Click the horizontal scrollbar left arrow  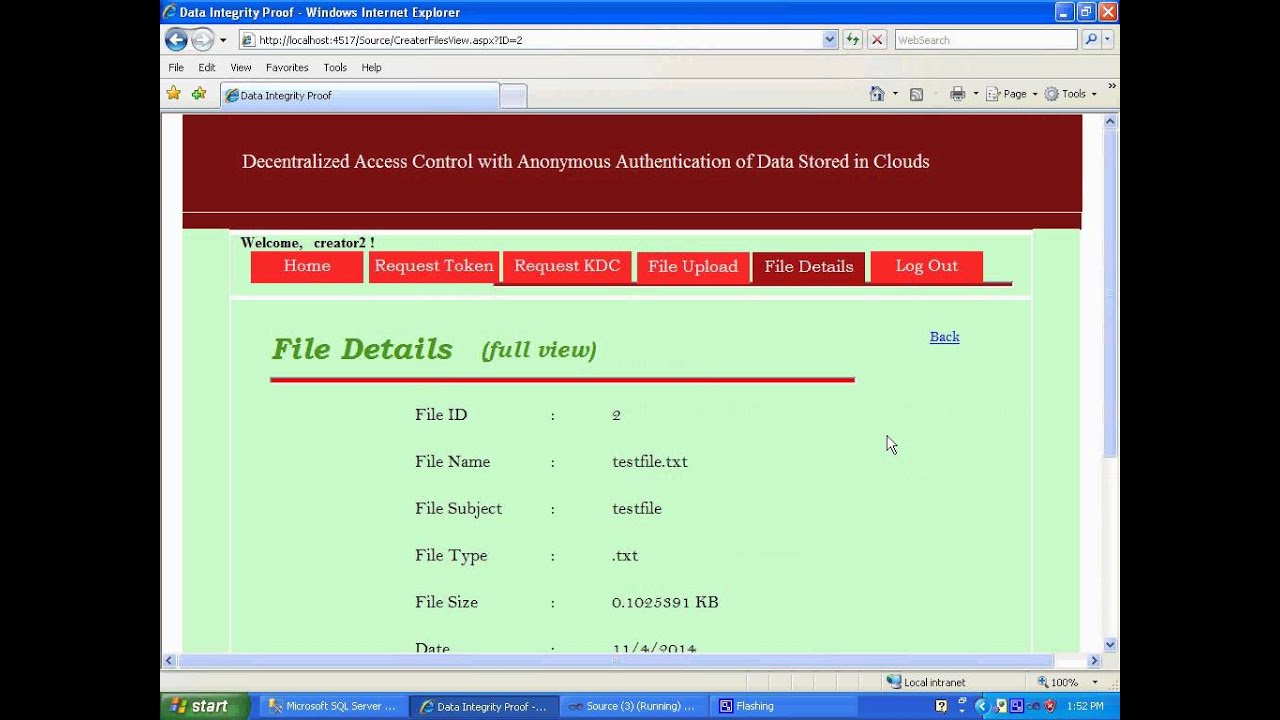pos(169,661)
